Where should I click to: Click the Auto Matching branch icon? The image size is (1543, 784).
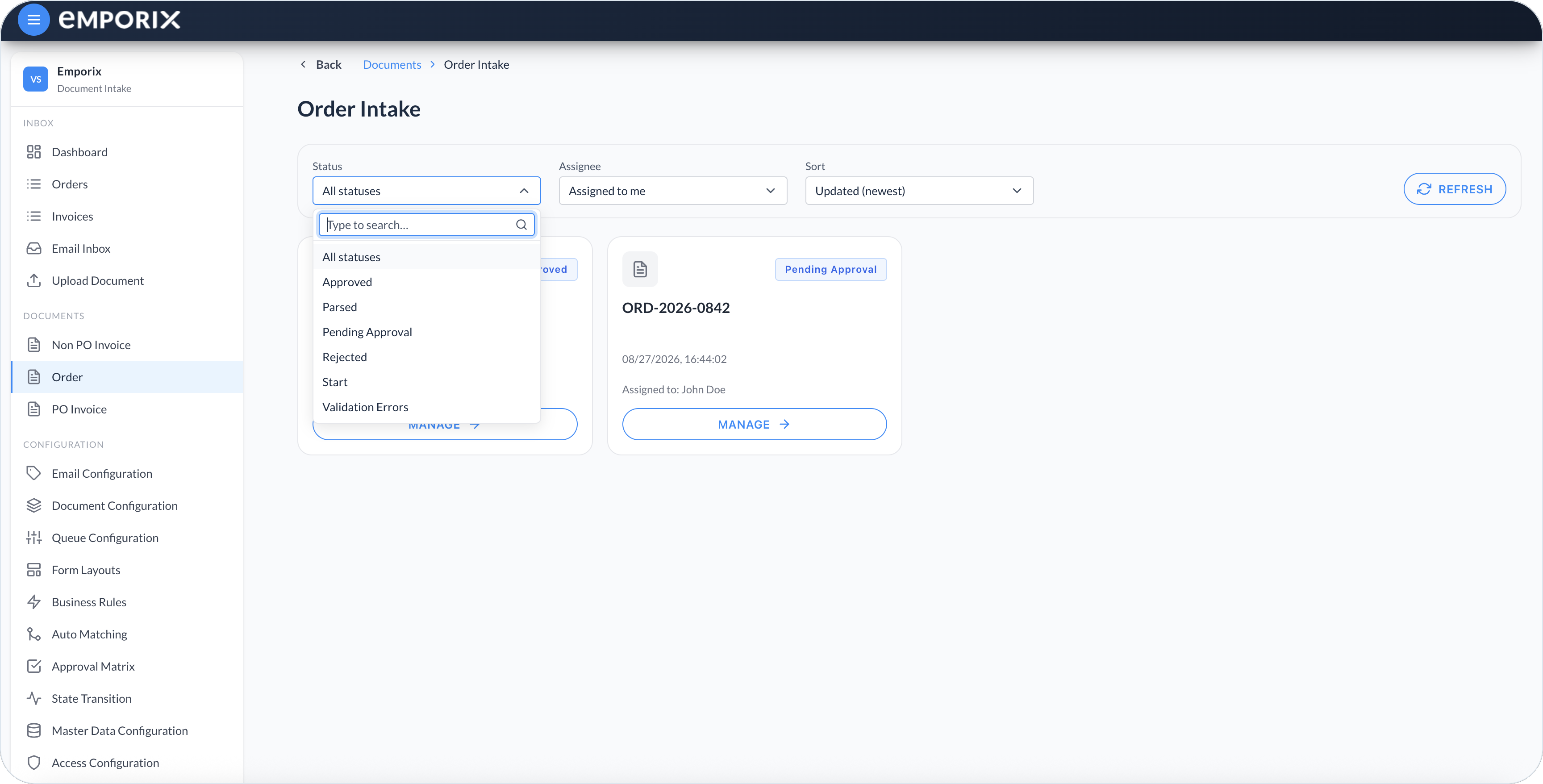pyautogui.click(x=34, y=634)
